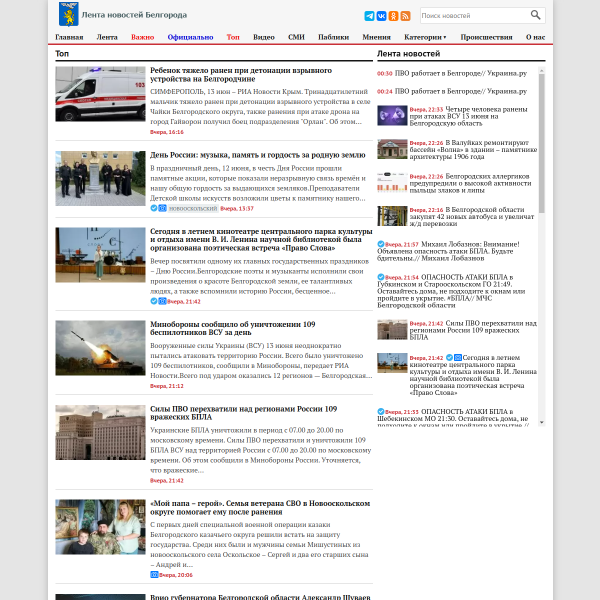Screen dimensions: 600x600
Task: Open the 'Главная' menu item
Action: (x=69, y=37)
